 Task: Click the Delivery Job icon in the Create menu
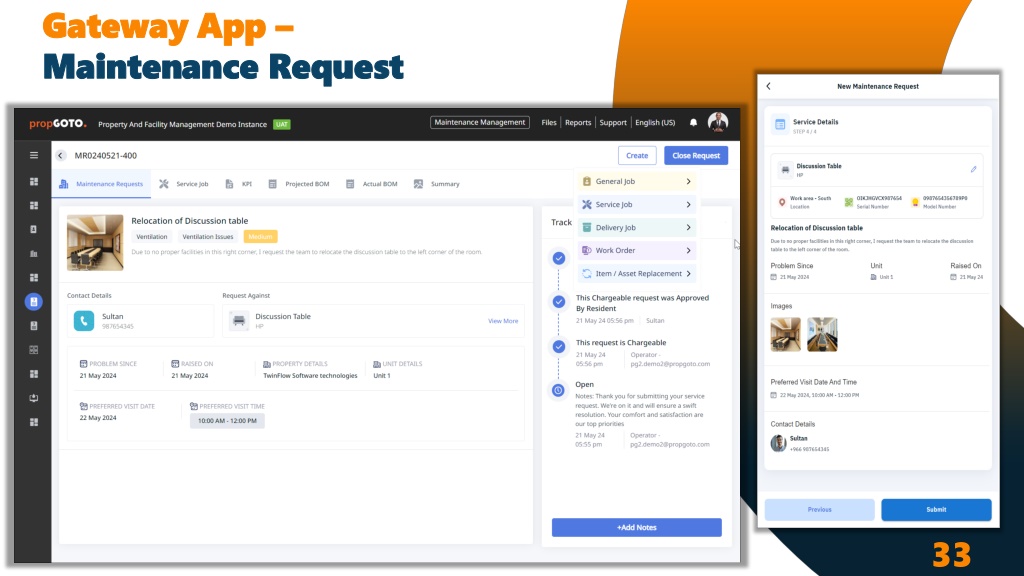[586, 227]
